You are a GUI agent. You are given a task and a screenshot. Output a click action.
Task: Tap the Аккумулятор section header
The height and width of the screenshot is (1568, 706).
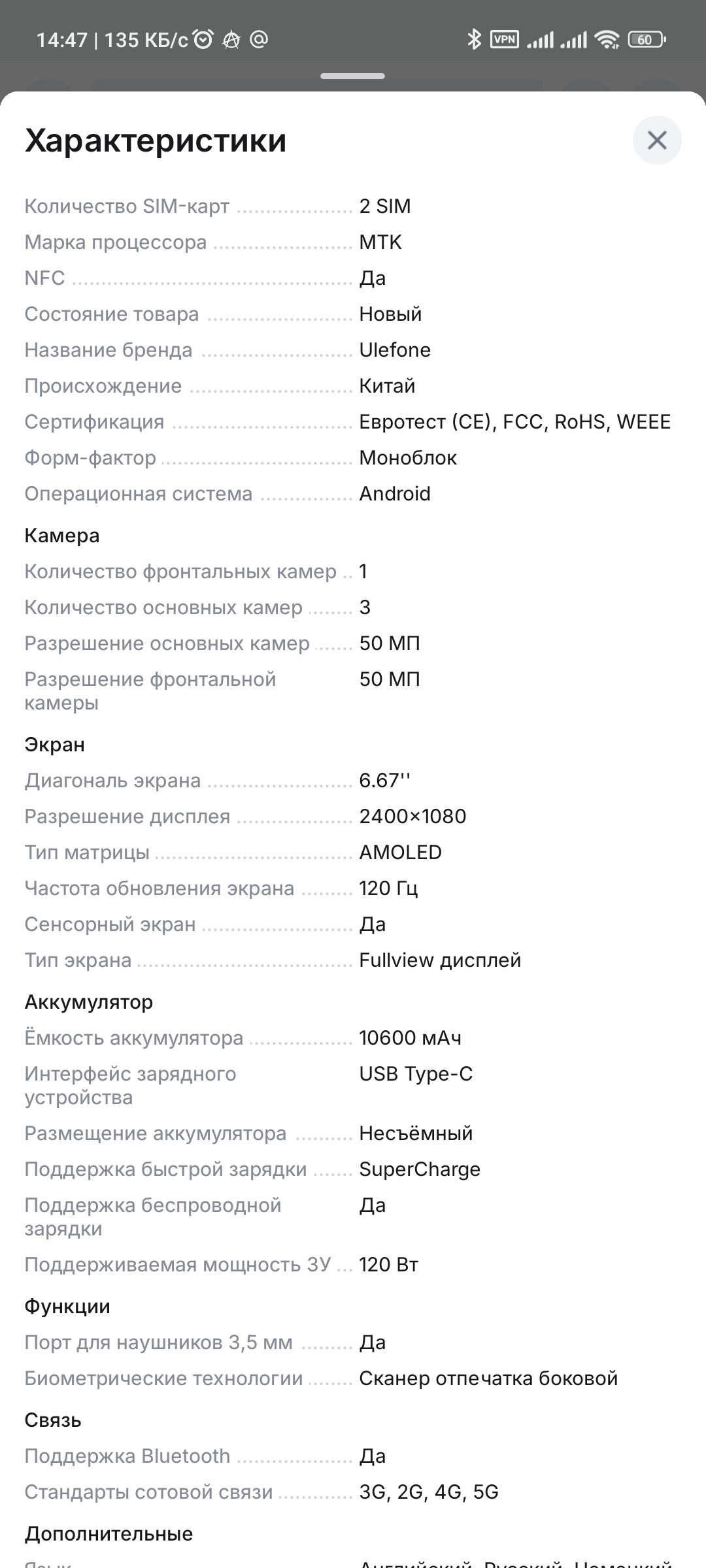click(89, 1002)
